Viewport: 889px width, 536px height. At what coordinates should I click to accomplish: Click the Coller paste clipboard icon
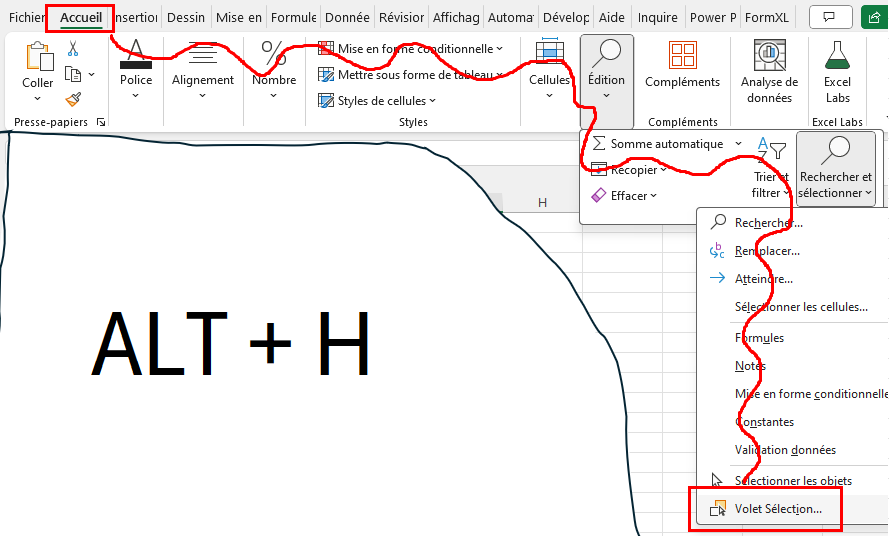tap(38, 65)
